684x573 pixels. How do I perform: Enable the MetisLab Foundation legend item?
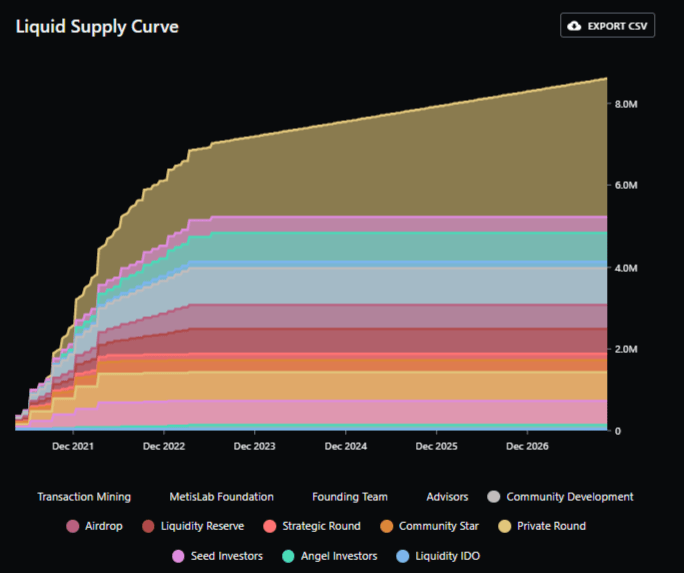(x=222, y=497)
